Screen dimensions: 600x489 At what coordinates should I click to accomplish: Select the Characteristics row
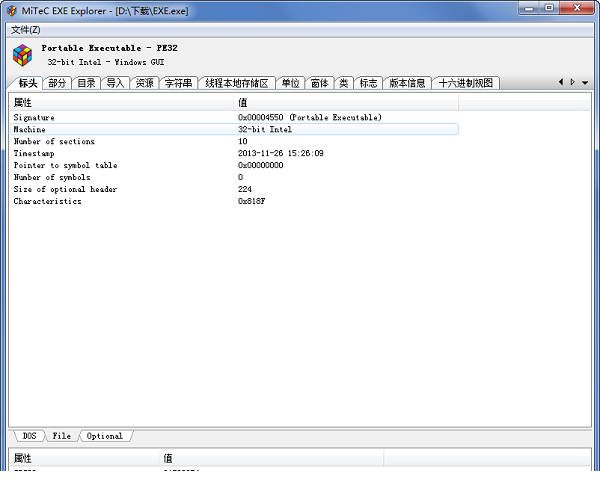pos(234,201)
